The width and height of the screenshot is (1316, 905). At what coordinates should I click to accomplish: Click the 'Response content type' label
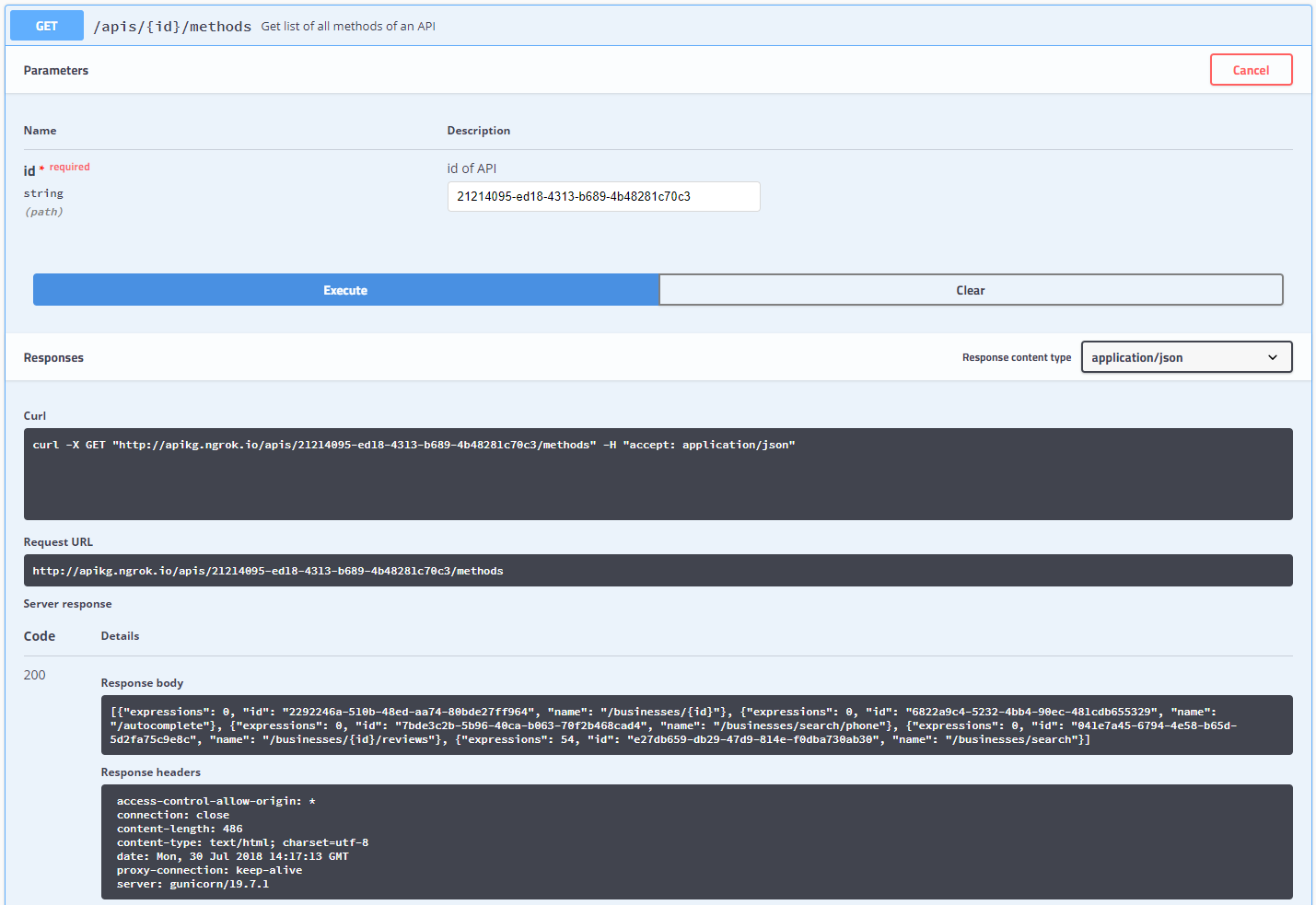coord(1017,357)
